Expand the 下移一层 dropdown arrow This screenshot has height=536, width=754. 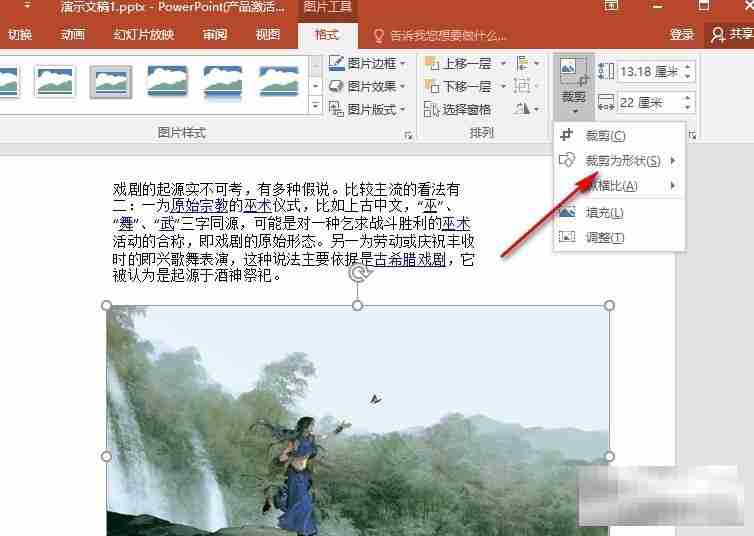[503, 86]
